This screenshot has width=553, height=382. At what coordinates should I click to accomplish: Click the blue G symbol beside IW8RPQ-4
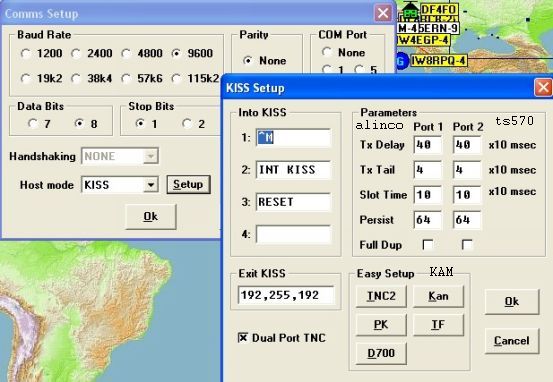[401, 61]
